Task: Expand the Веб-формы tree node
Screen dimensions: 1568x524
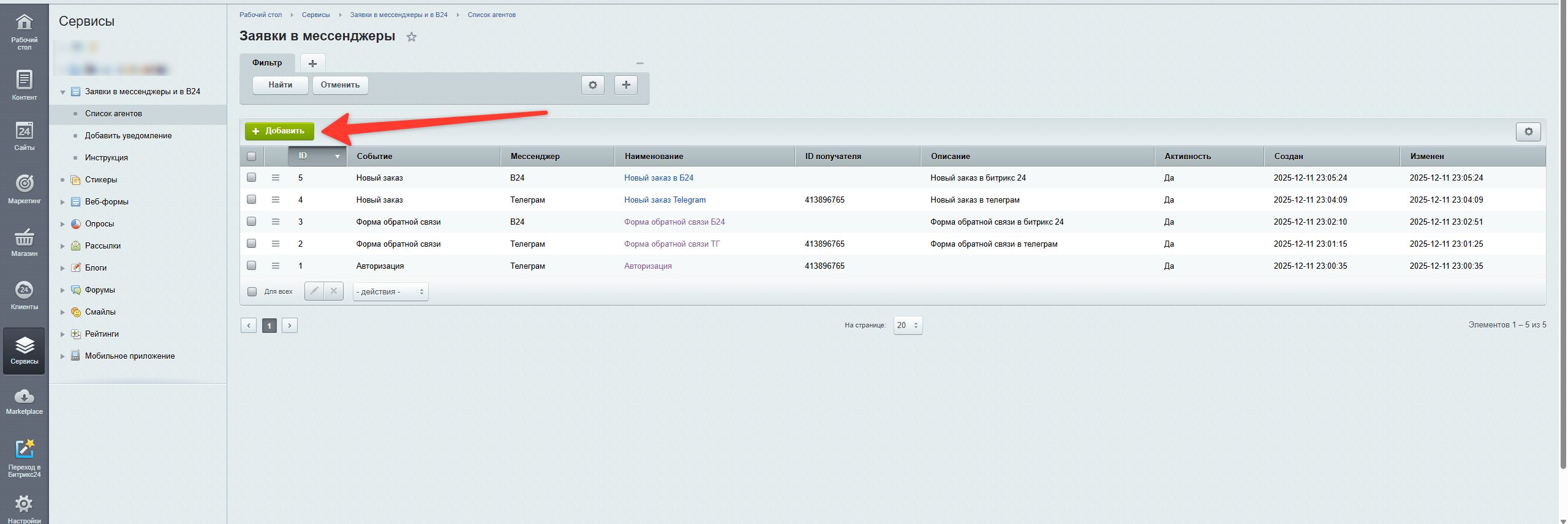Action: [x=62, y=202]
